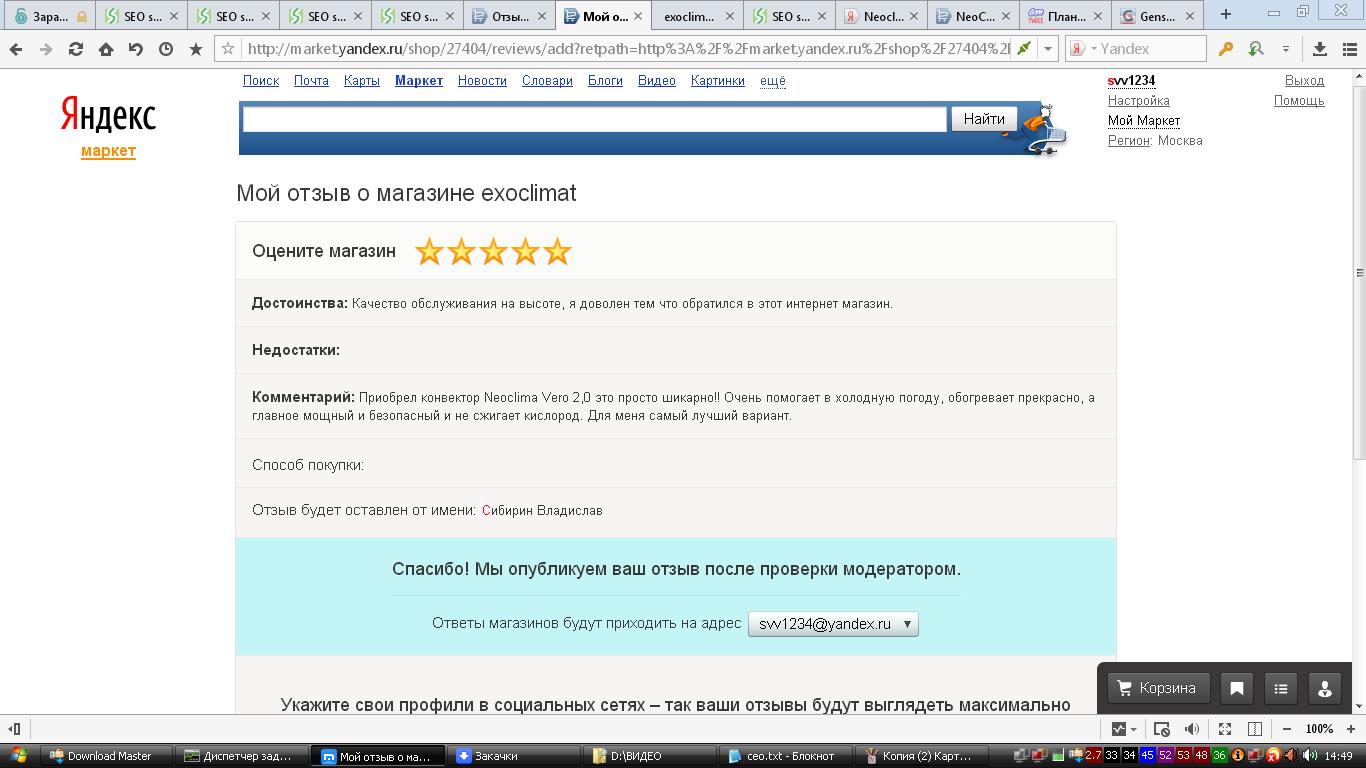Switch to the 'Neocl...' browser tab
1366x768 pixels.
(881, 16)
